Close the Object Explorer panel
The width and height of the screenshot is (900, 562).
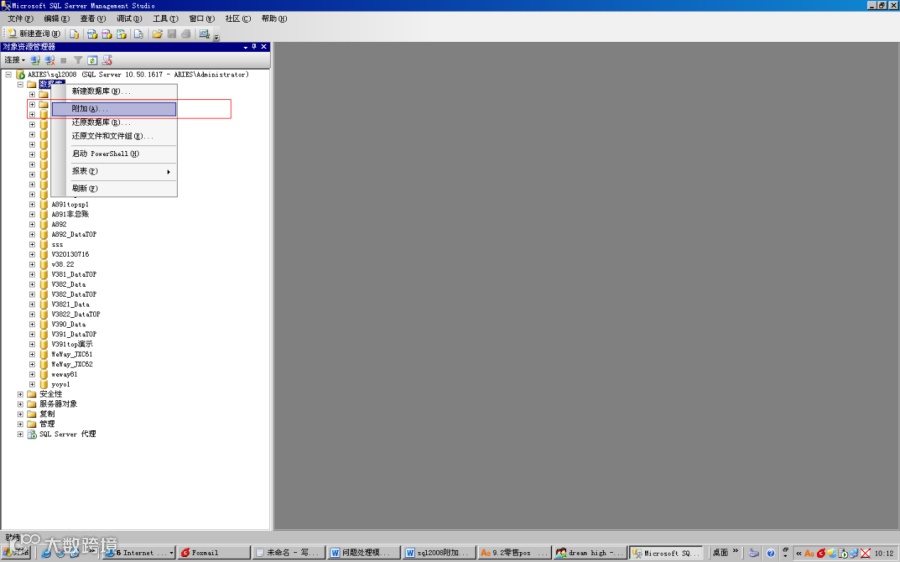coord(264,47)
